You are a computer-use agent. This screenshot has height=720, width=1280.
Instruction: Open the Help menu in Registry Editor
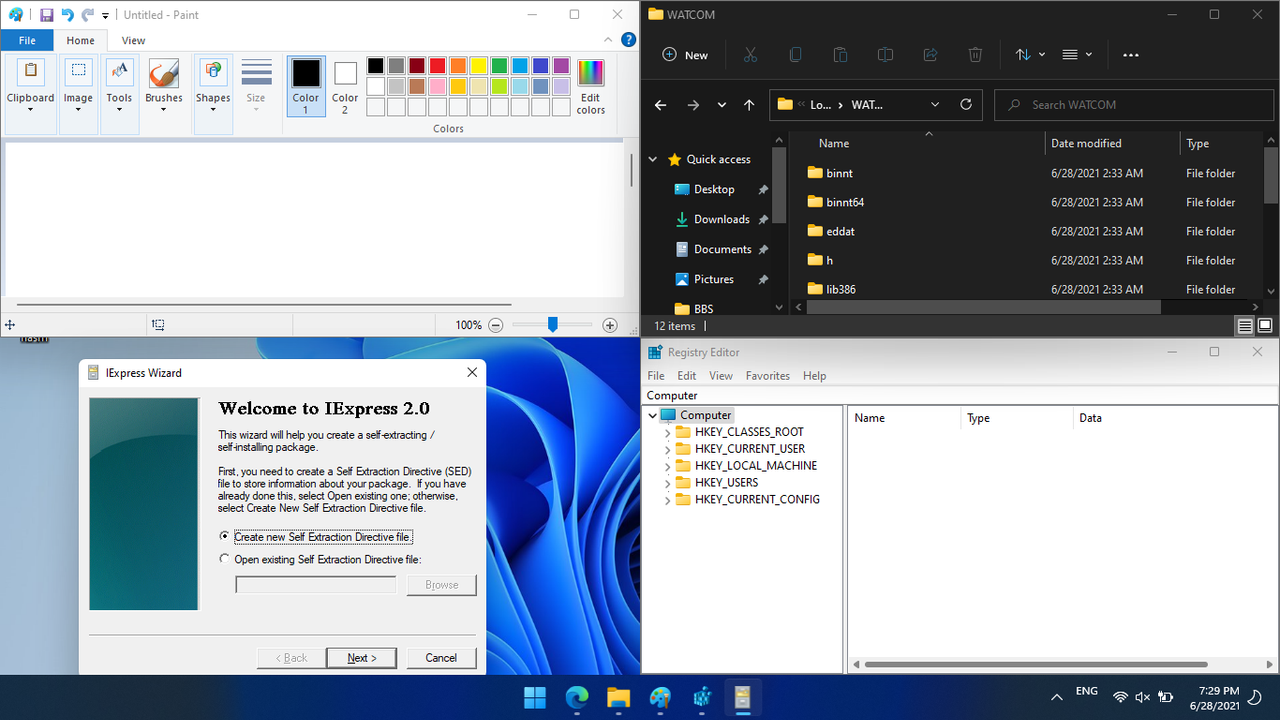(815, 376)
